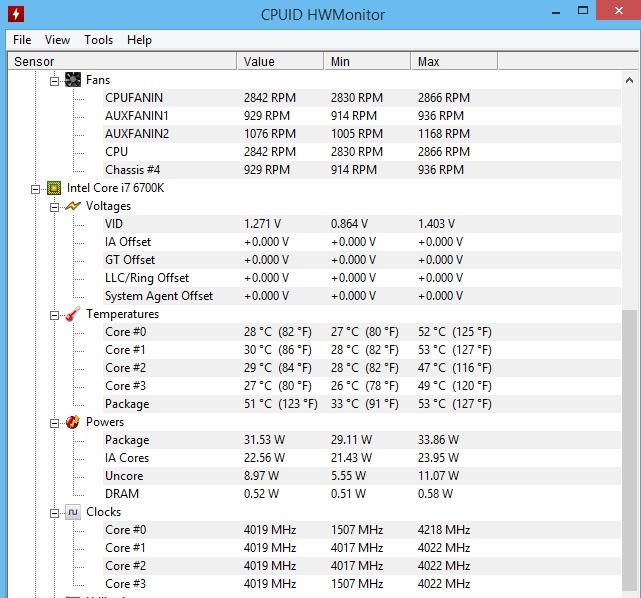Click the 5.55 W min Uncore value

click(x=348, y=476)
